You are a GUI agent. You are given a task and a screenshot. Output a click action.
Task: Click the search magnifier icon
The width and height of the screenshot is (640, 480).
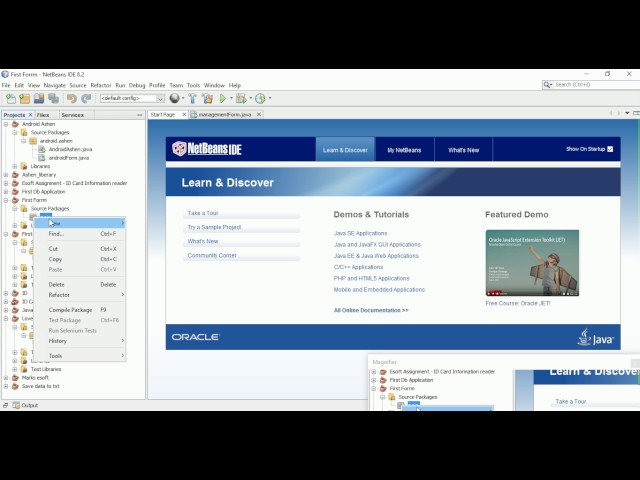(x=547, y=85)
